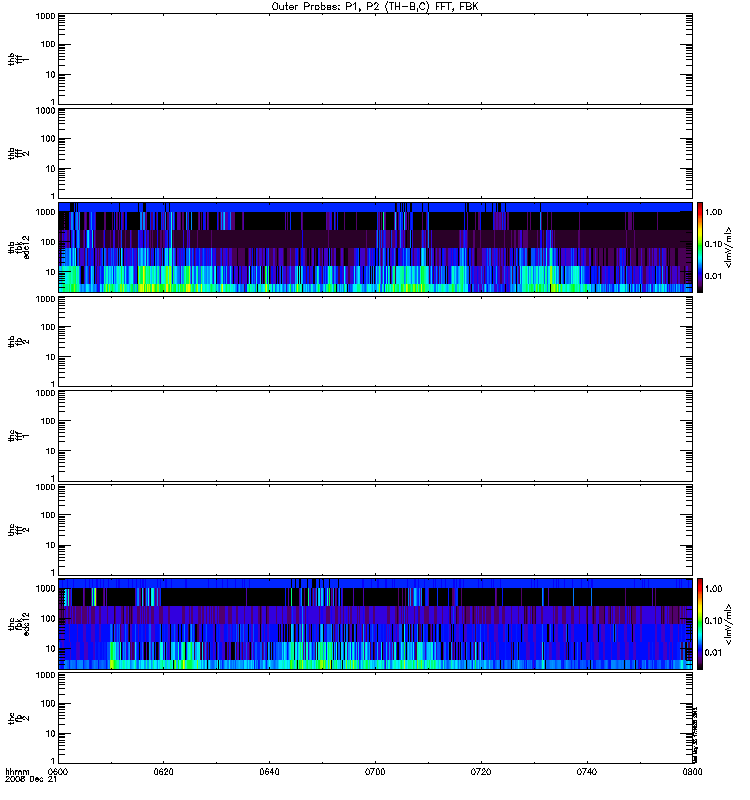Click the '<|mV/m|>' units label beside the thb color bar
This screenshot has width=750, height=800.
point(729,247)
